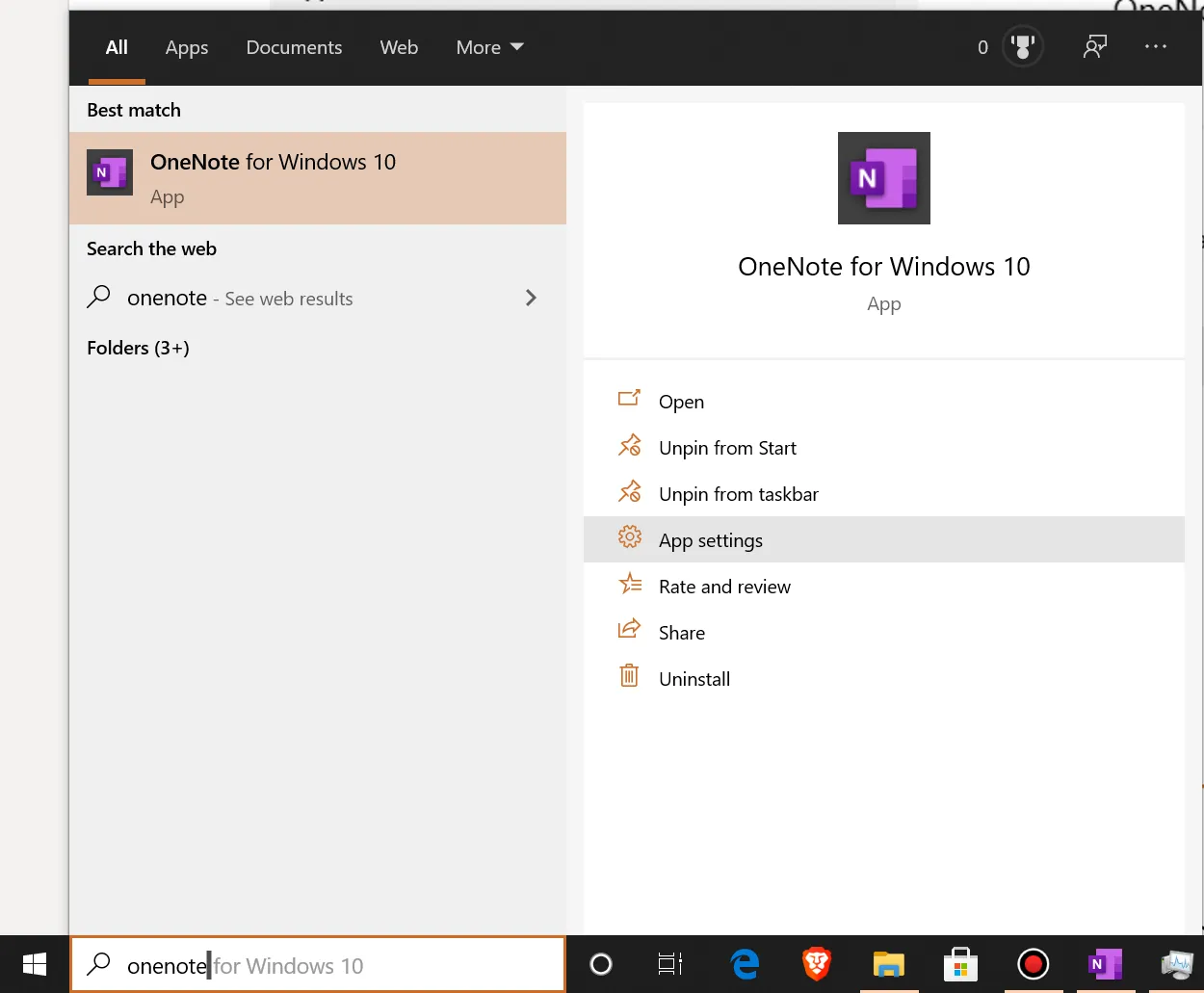The height and width of the screenshot is (993, 1204).
Task: Choose Open from the app actions
Action: (x=884, y=402)
